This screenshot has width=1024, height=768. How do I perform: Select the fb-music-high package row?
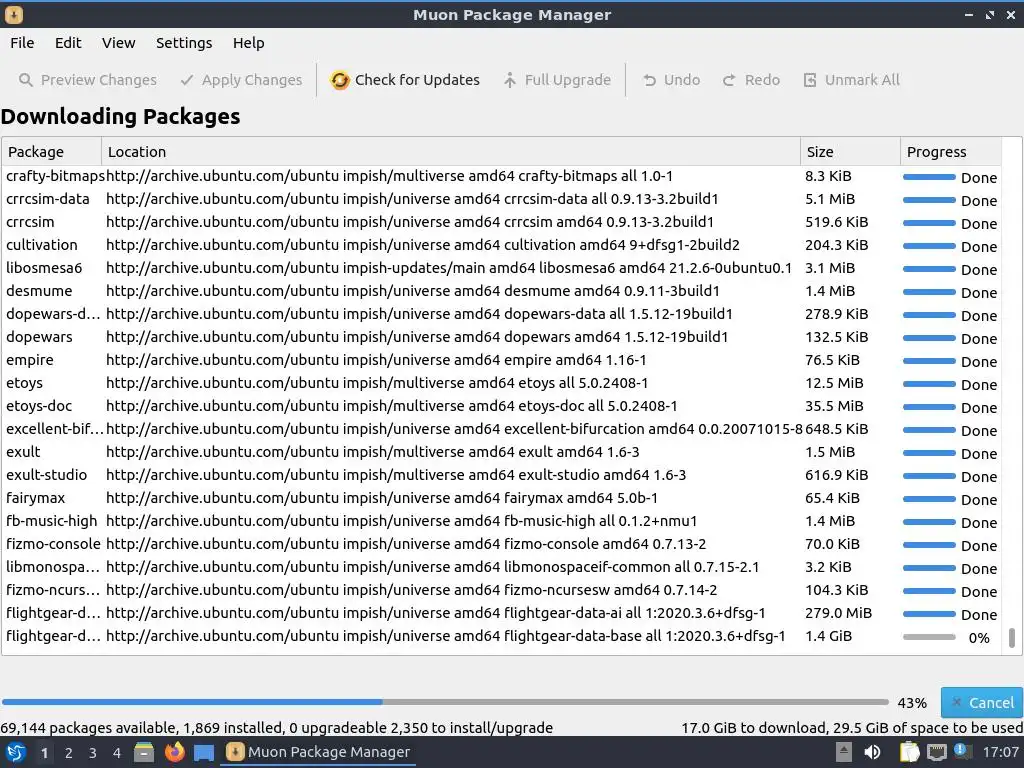coord(501,520)
